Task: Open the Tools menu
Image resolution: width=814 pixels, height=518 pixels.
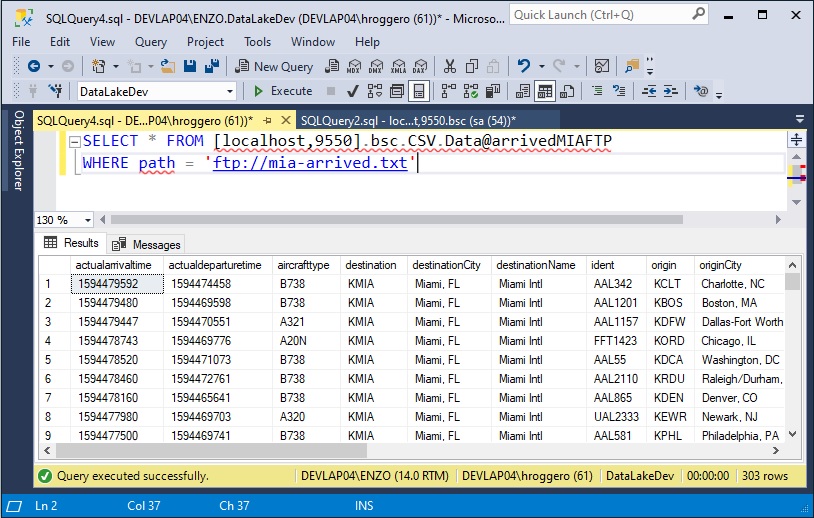Action: click(x=257, y=42)
